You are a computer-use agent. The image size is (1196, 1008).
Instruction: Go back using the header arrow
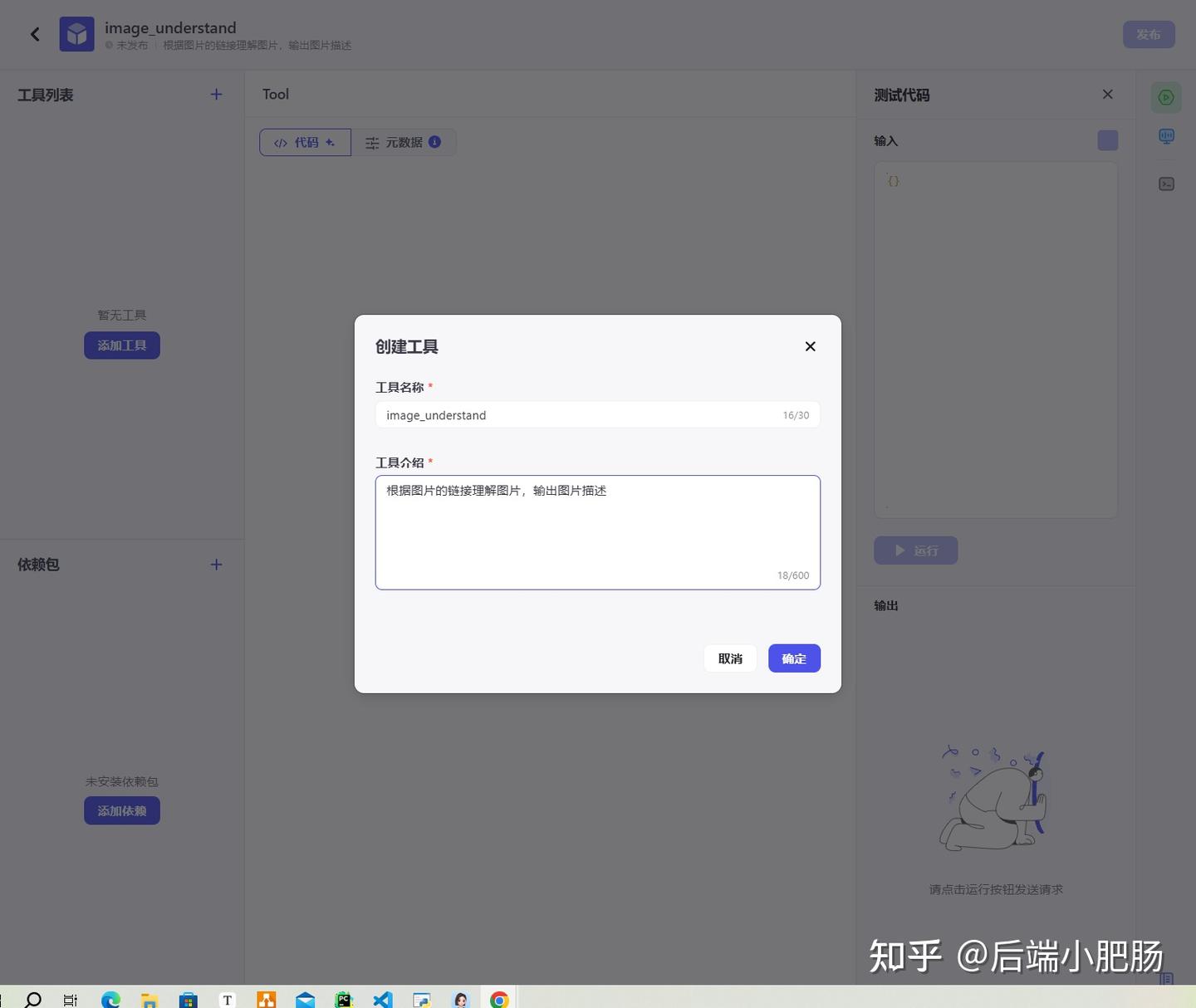[35, 34]
